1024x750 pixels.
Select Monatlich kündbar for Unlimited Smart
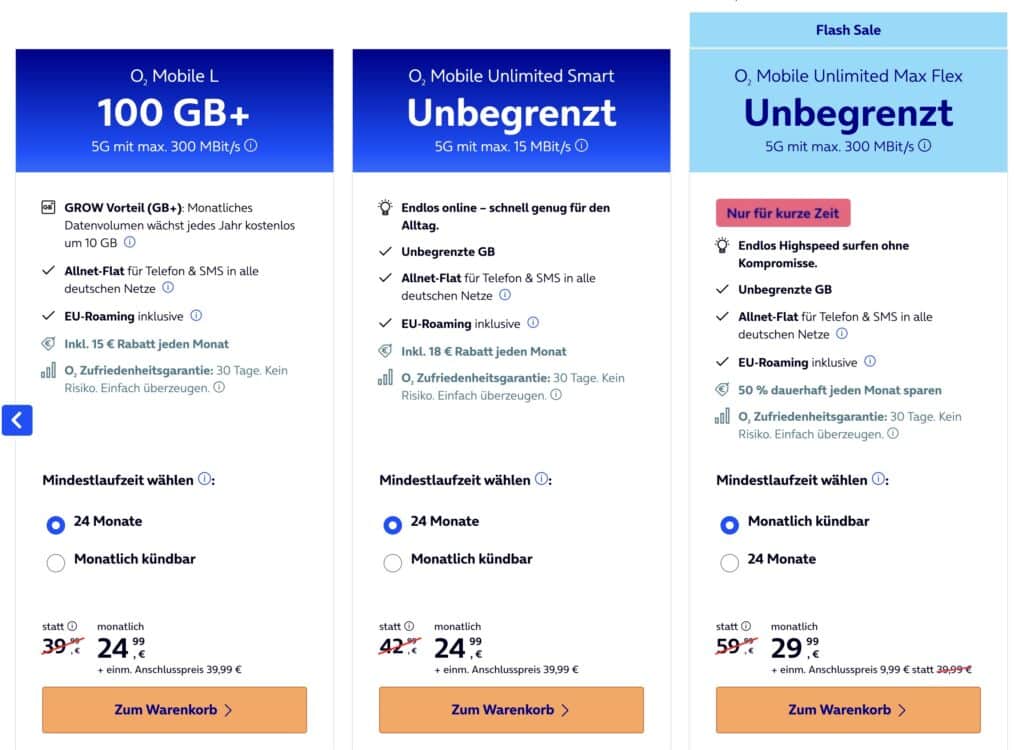coord(393,562)
